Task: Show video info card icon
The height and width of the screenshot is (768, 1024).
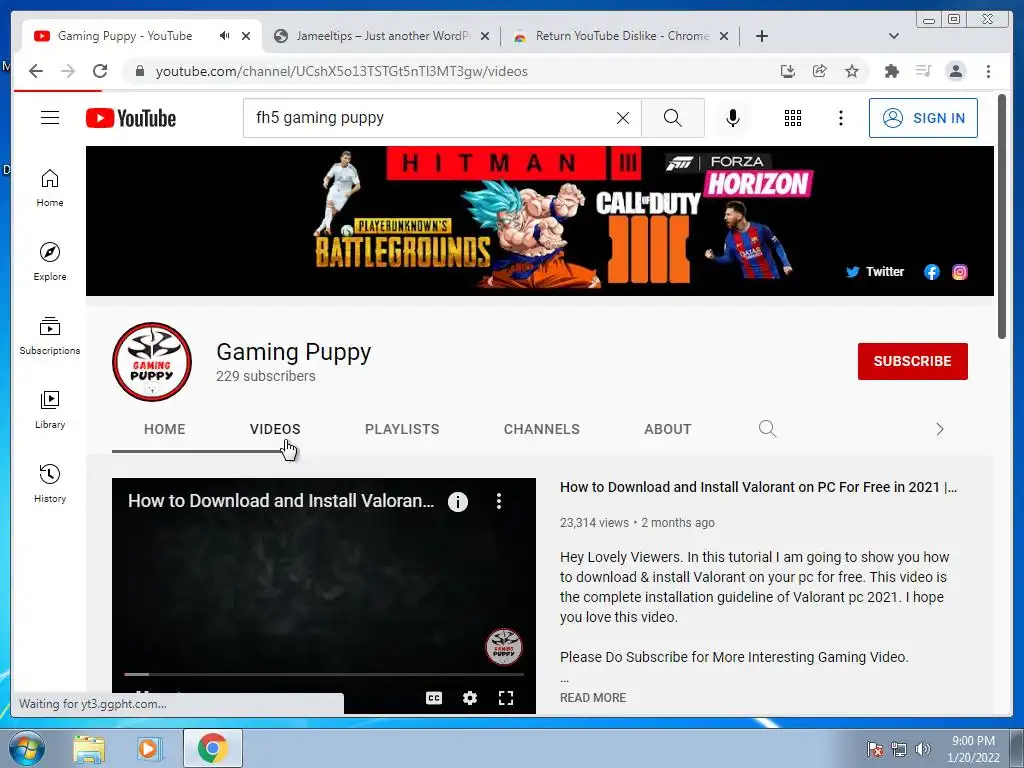Action: pyautogui.click(x=458, y=502)
